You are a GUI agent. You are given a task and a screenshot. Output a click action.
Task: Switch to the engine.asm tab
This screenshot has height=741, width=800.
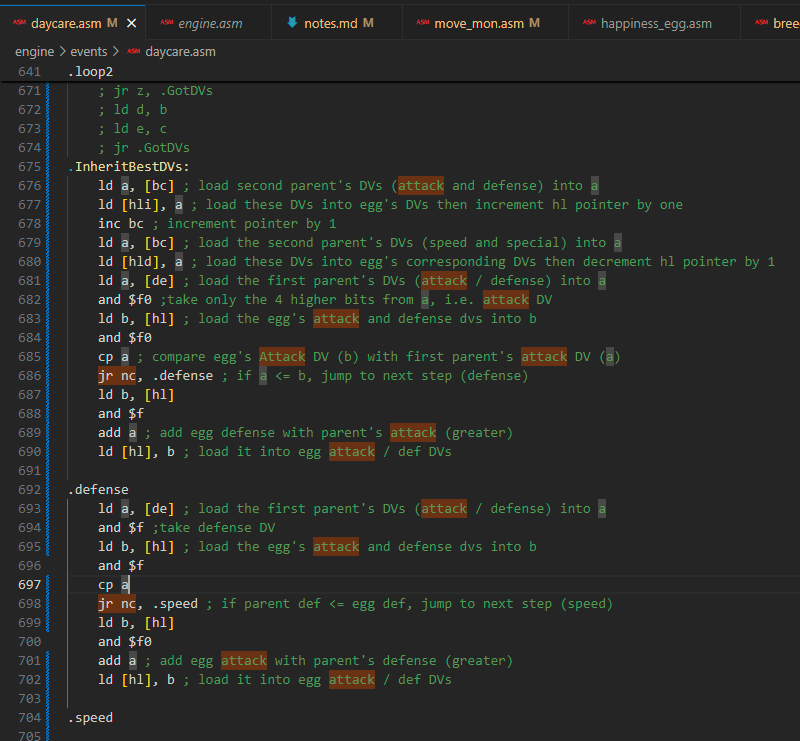coord(209,22)
